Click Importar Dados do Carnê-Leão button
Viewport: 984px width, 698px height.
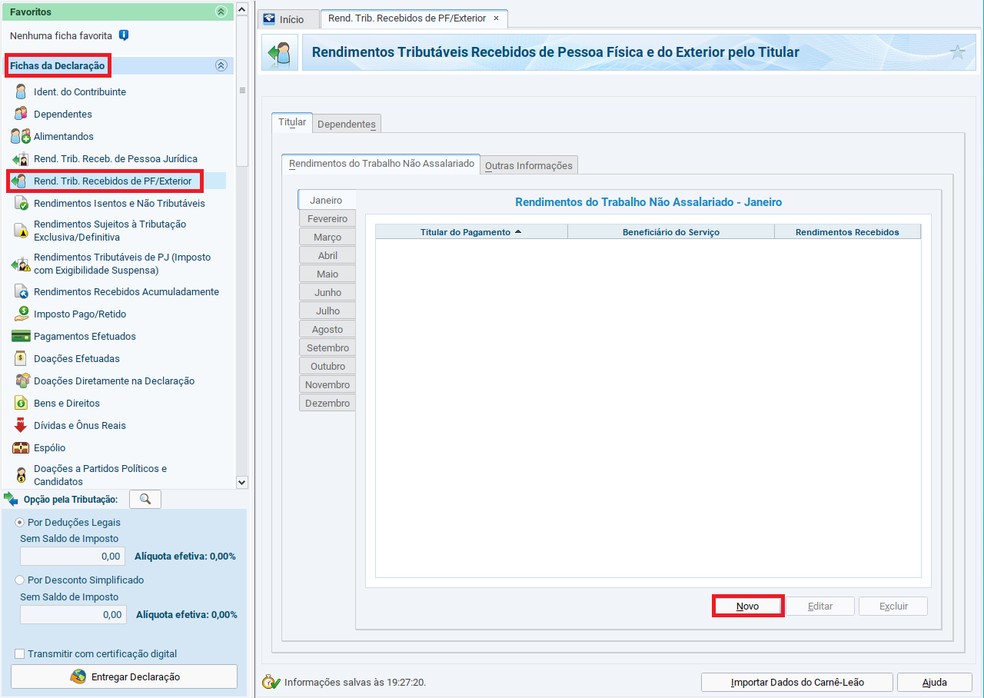(x=796, y=682)
